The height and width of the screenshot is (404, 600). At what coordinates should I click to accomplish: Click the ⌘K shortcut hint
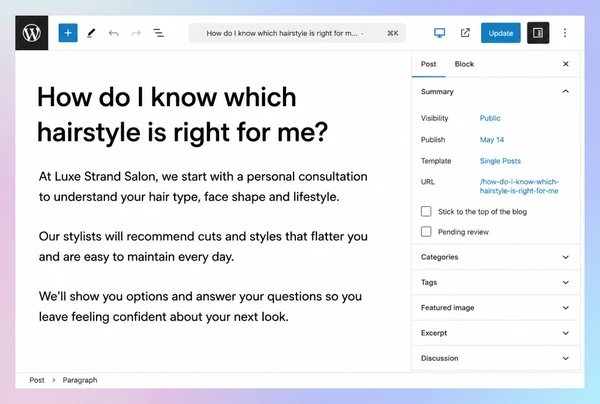coord(393,33)
